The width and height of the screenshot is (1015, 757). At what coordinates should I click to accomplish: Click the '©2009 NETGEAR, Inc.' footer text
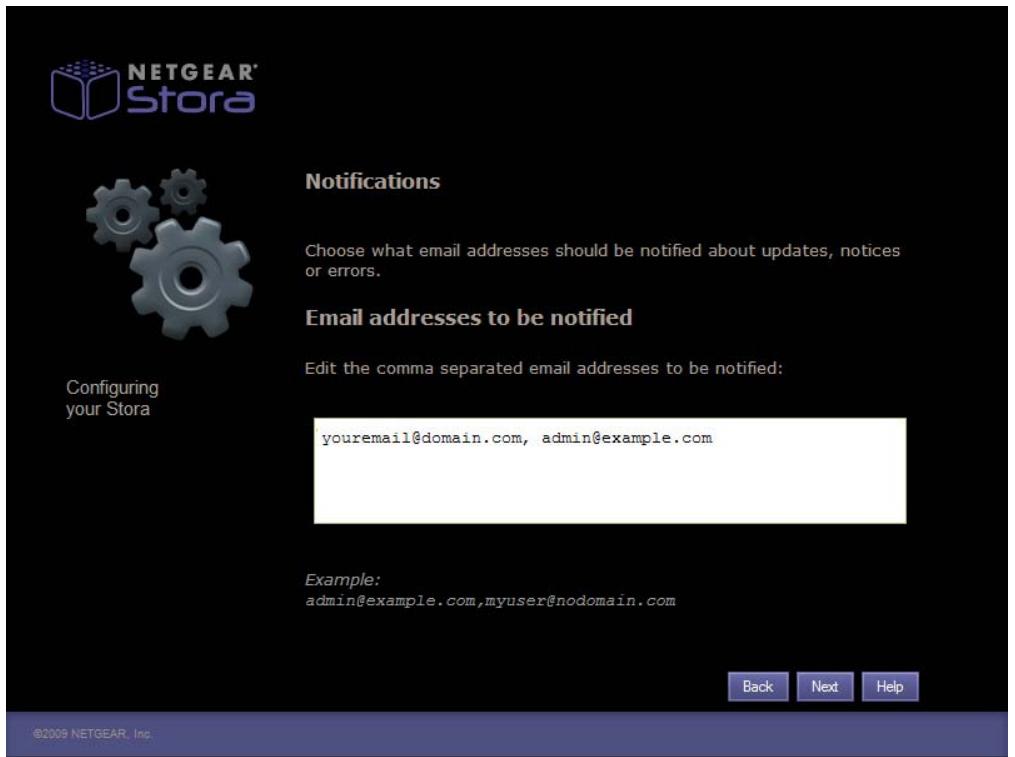tap(93, 734)
